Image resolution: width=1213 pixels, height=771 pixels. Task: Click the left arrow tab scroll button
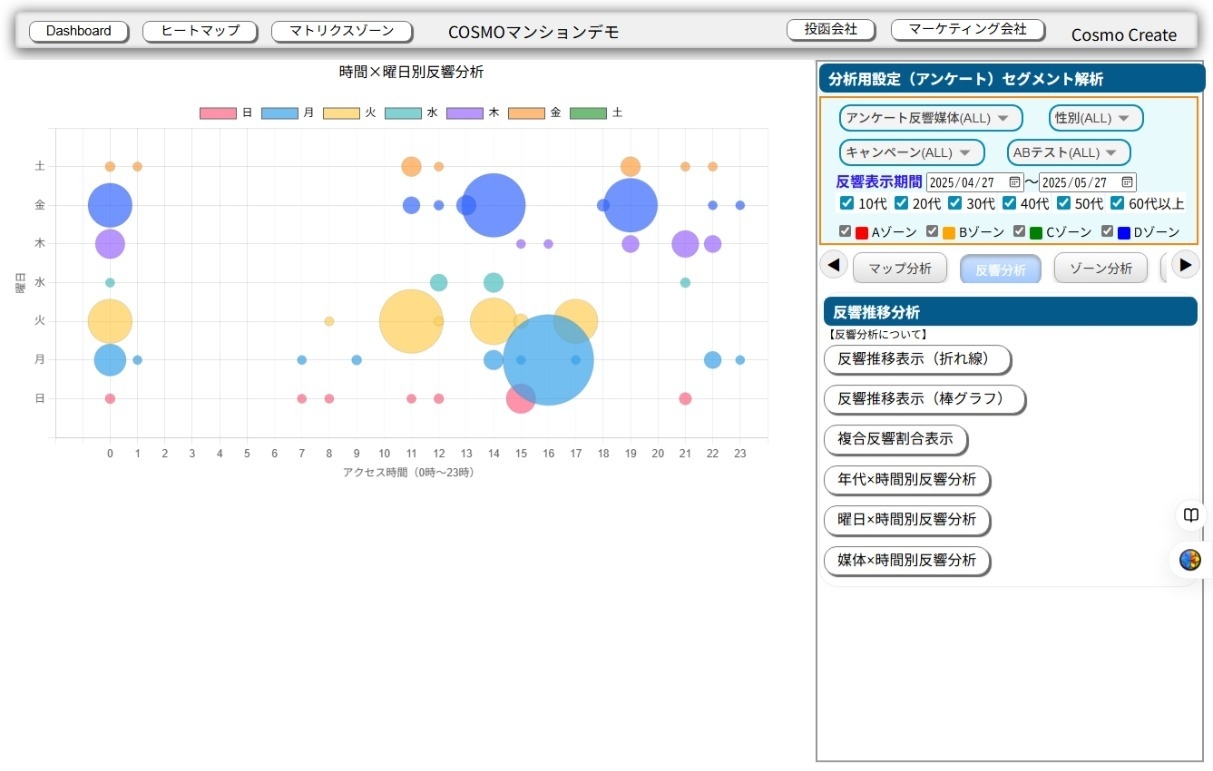click(x=834, y=265)
